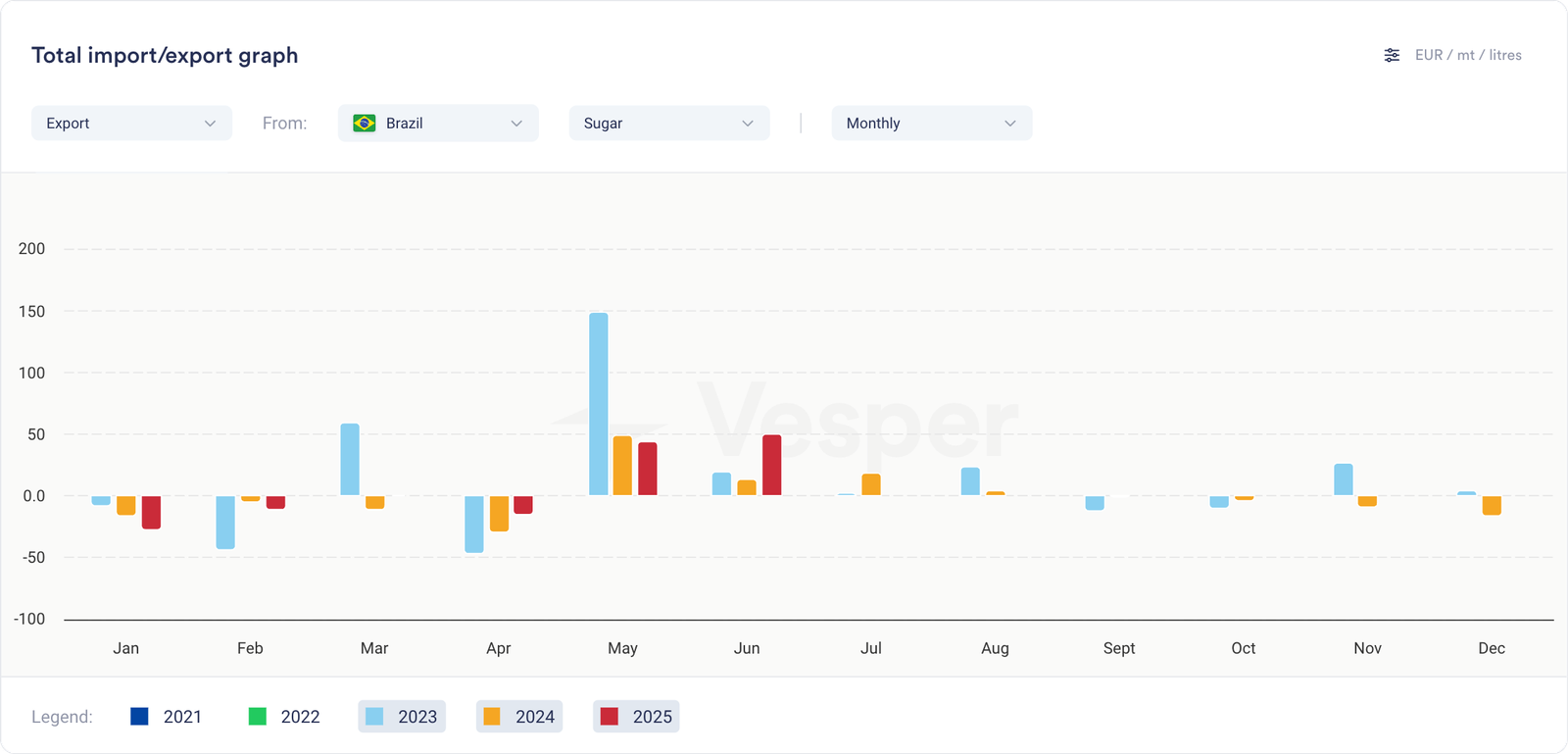
Task: Click the red 2025 bar for January
Action: [x=151, y=512]
